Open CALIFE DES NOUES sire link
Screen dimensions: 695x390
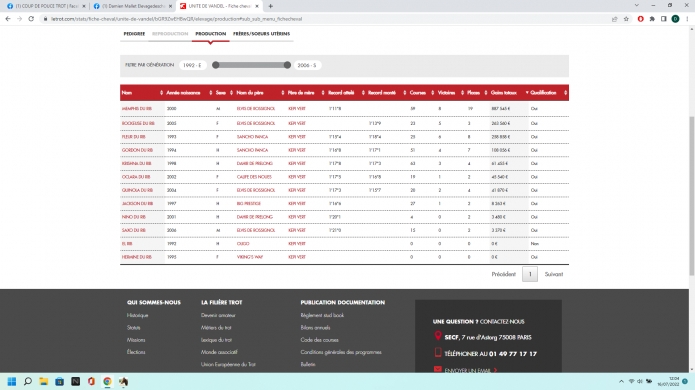254,177
